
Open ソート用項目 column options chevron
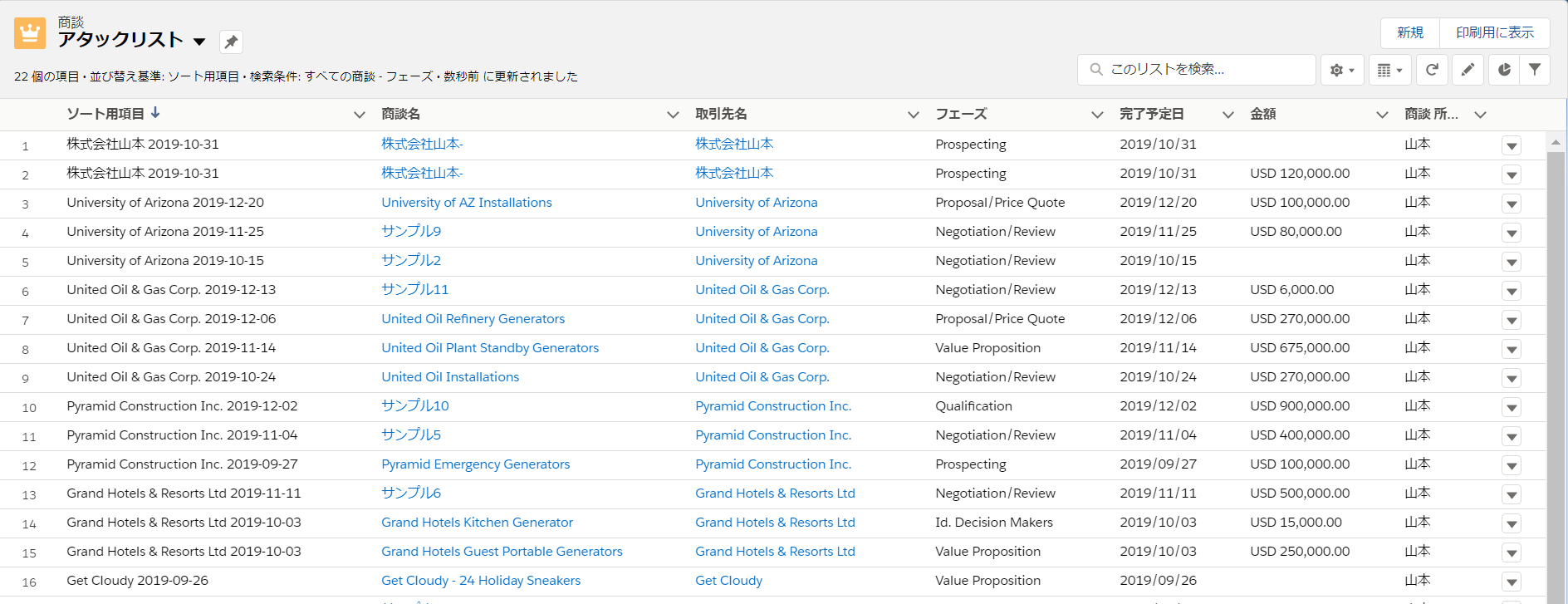click(360, 115)
